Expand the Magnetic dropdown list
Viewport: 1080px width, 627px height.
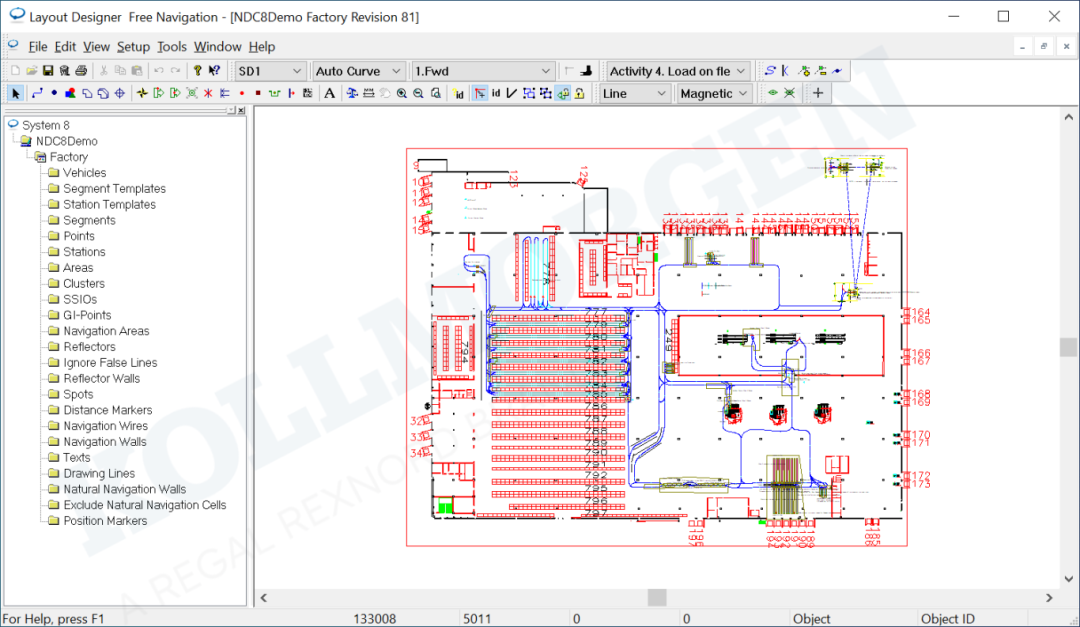[714, 94]
